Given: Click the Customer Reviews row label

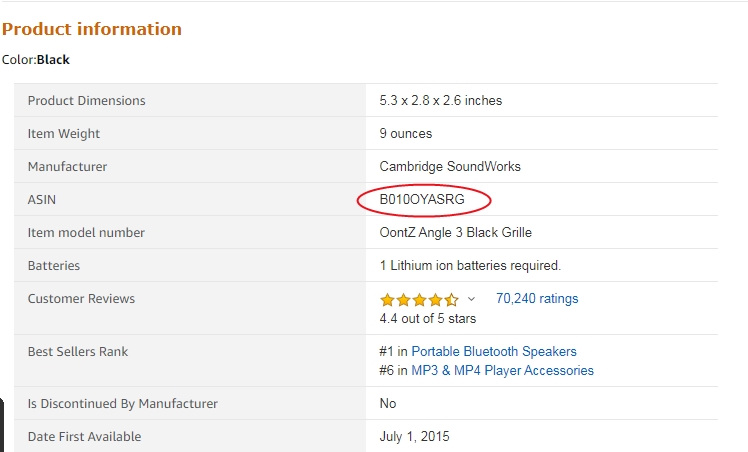Looking at the screenshot, I should coord(81,298).
